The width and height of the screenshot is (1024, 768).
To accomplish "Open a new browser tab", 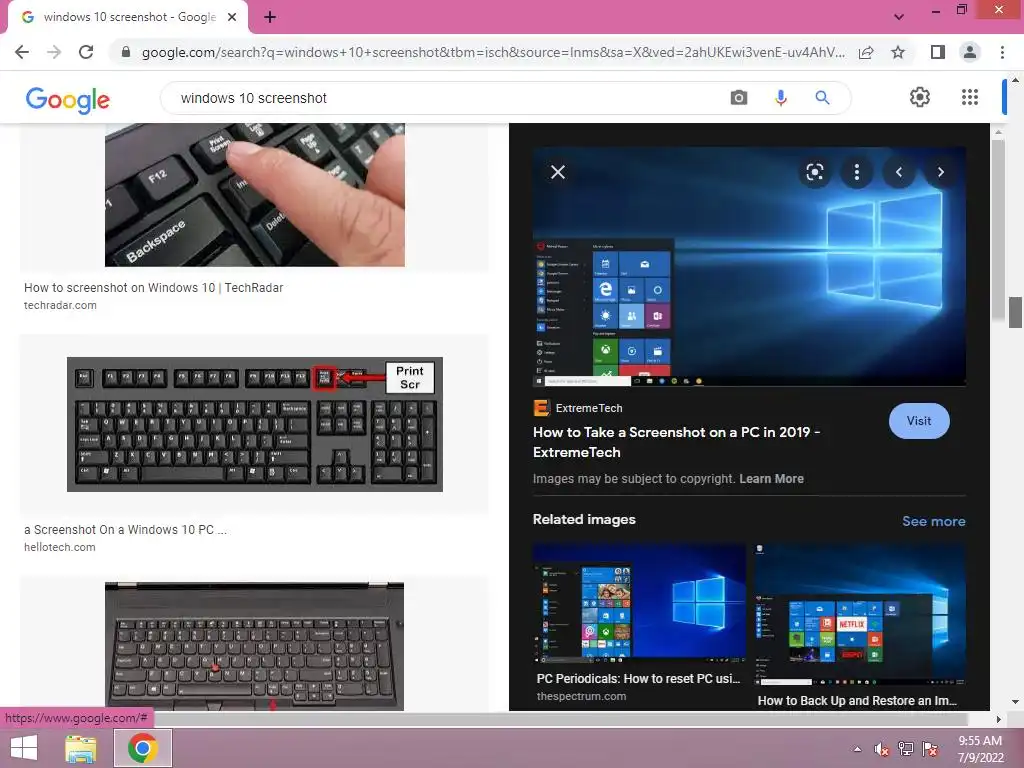I will coord(270,18).
